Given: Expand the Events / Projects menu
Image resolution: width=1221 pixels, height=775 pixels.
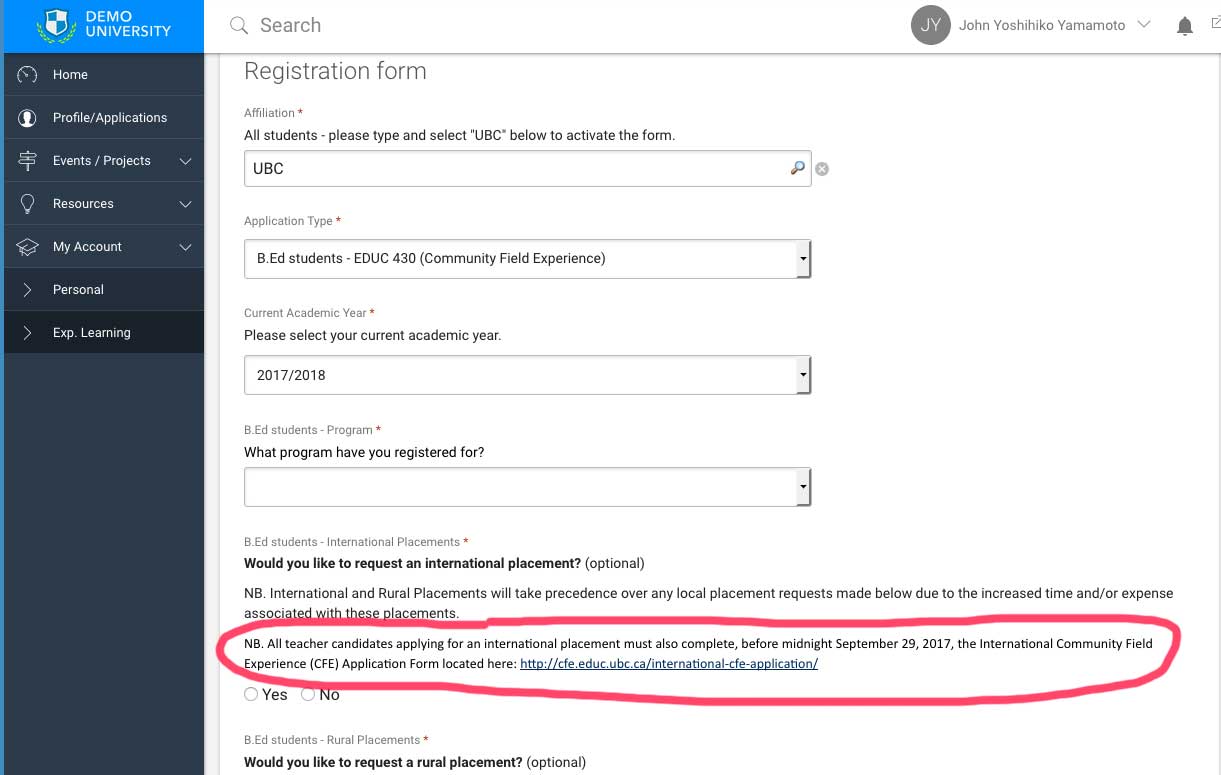Looking at the screenshot, I should point(102,160).
